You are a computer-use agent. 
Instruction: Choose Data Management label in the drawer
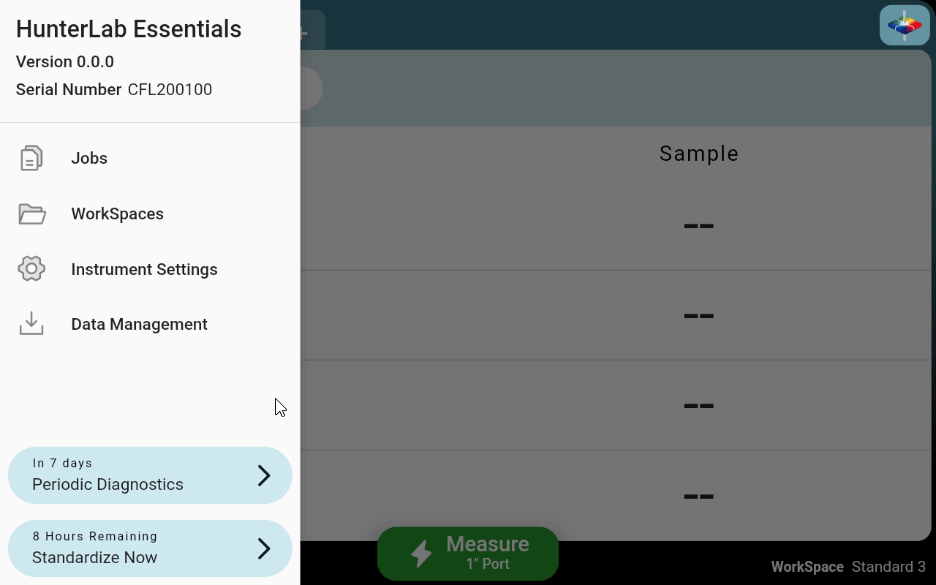(139, 324)
